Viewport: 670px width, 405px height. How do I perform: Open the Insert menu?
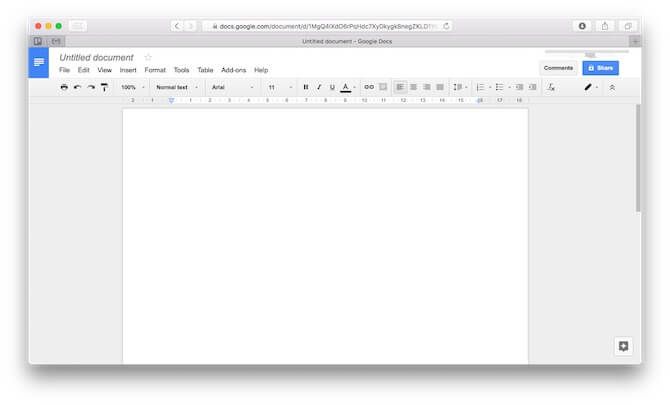pos(128,70)
